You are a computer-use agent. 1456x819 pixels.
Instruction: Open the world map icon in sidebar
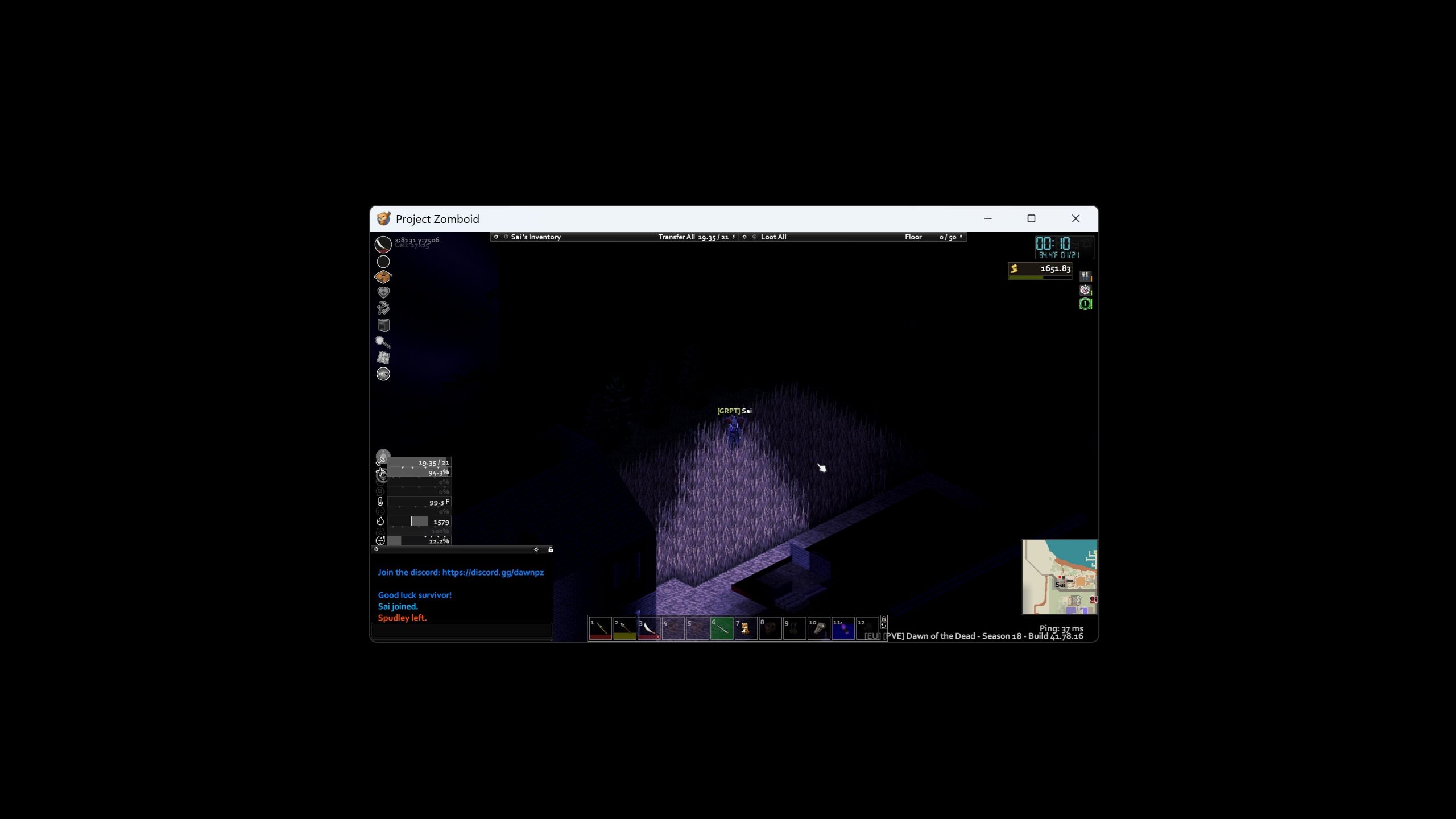click(x=383, y=358)
